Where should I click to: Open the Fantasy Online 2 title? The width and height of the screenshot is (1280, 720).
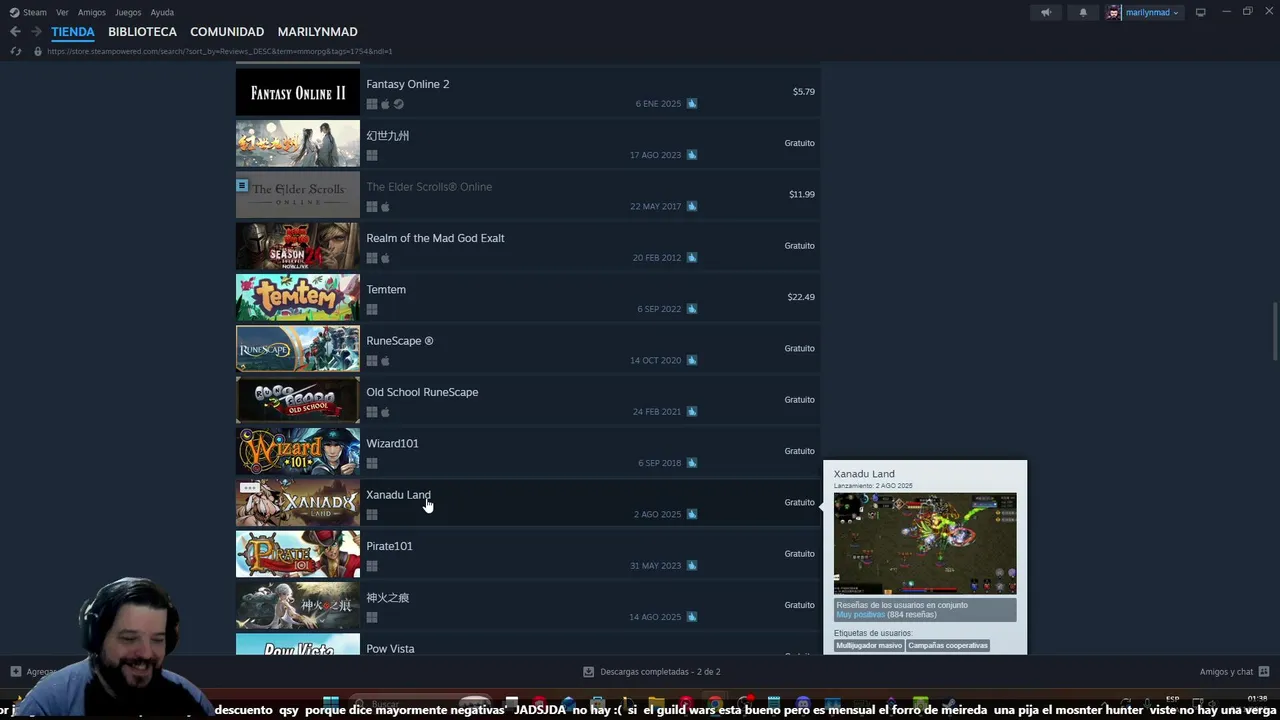coord(407,84)
